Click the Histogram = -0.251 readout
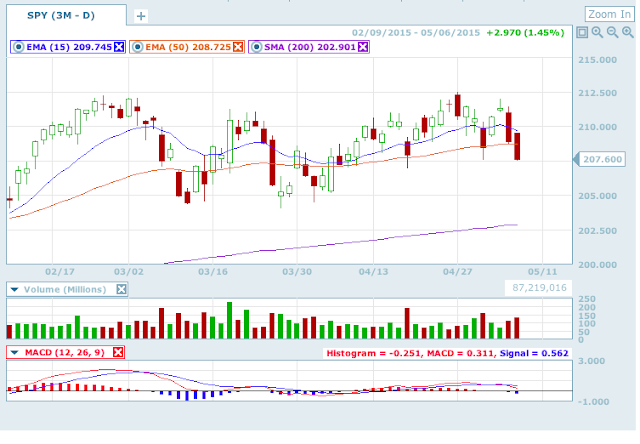 coord(373,353)
